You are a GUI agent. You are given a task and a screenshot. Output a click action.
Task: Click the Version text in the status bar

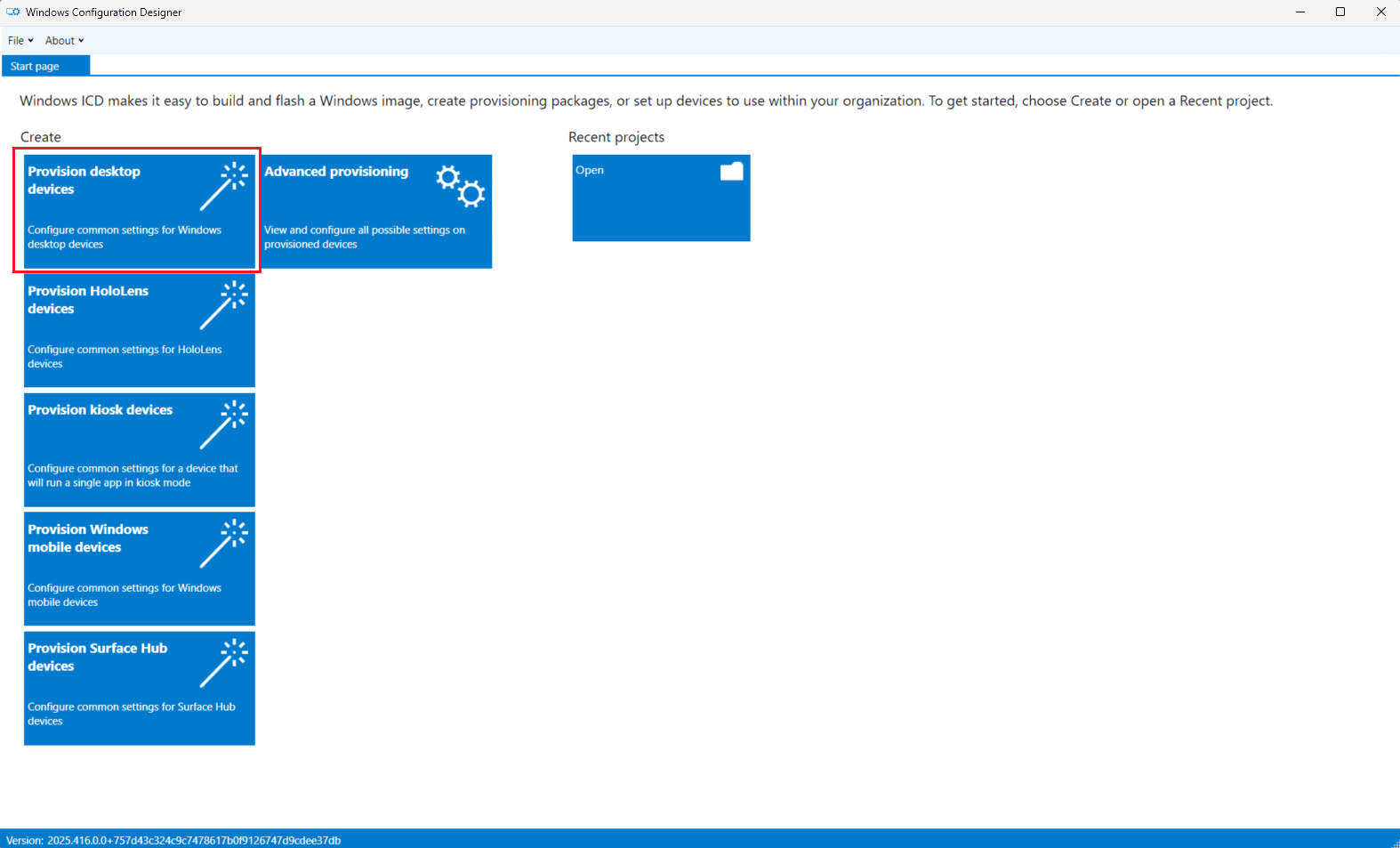click(x=173, y=840)
